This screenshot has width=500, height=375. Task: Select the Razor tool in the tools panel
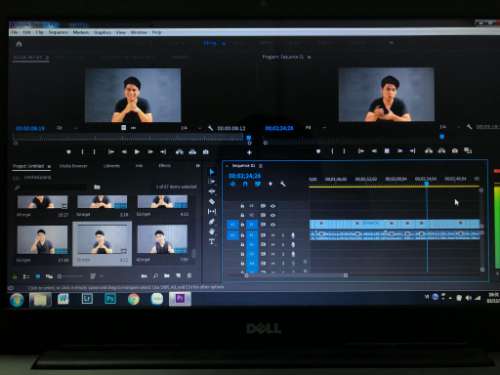pyautogui.click(x=212, y=201)
